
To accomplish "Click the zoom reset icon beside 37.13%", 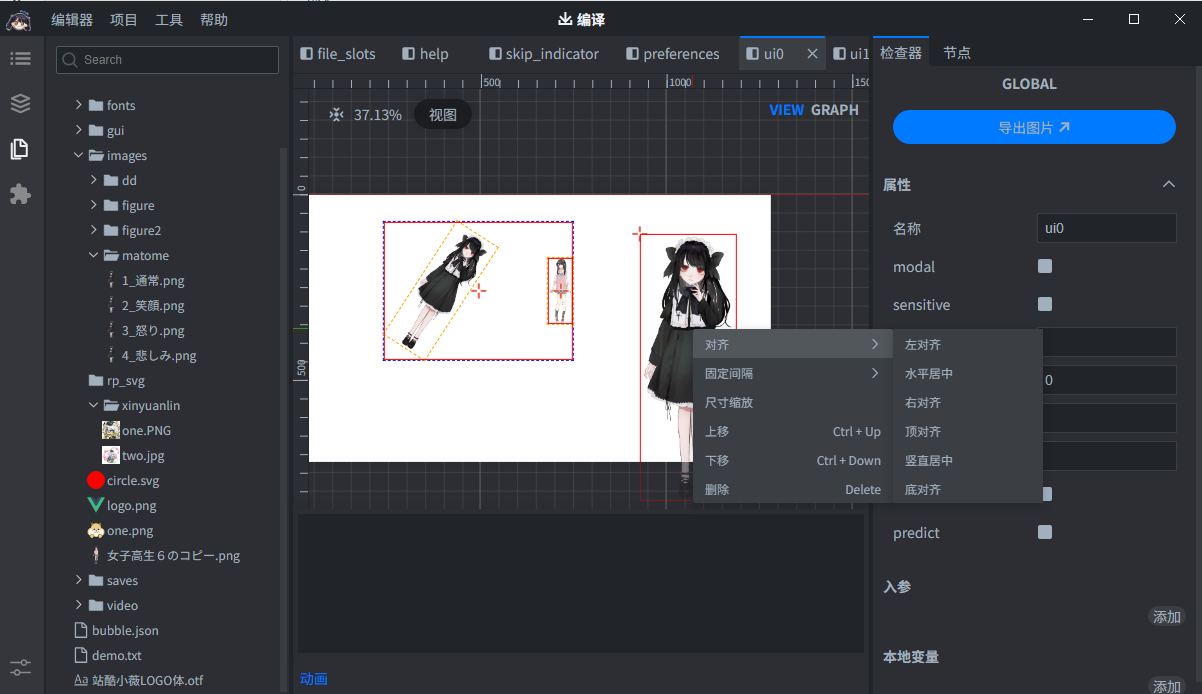I will click(x=337, y=115).
